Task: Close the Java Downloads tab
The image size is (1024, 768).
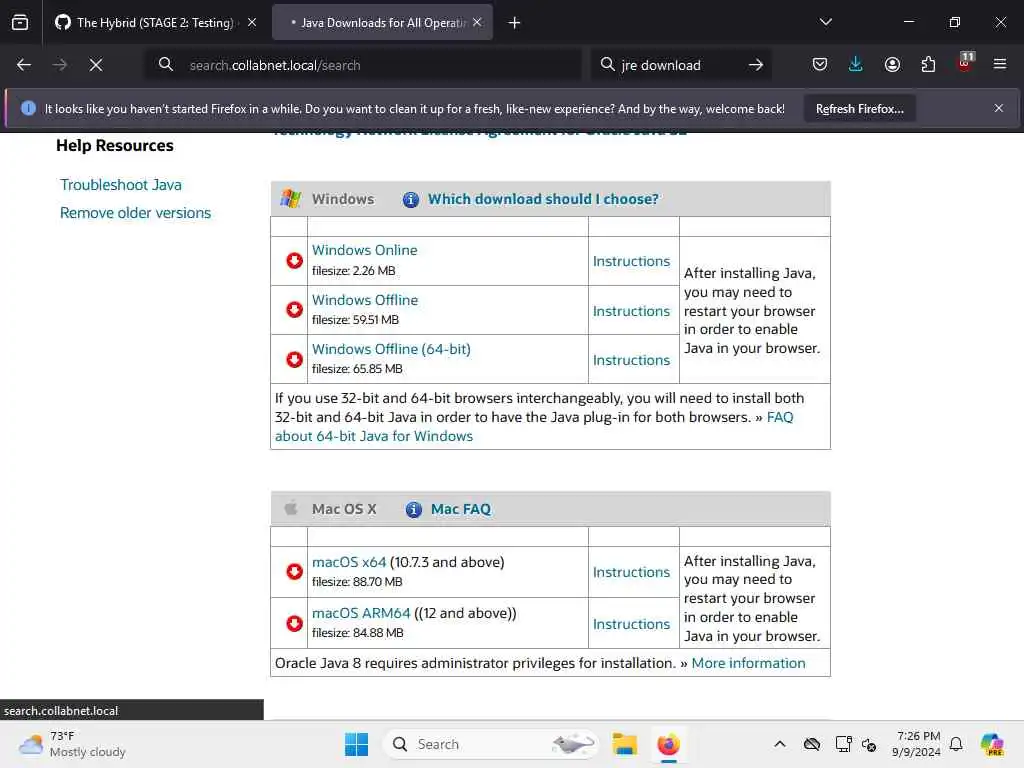Action: tap(477, 22)
